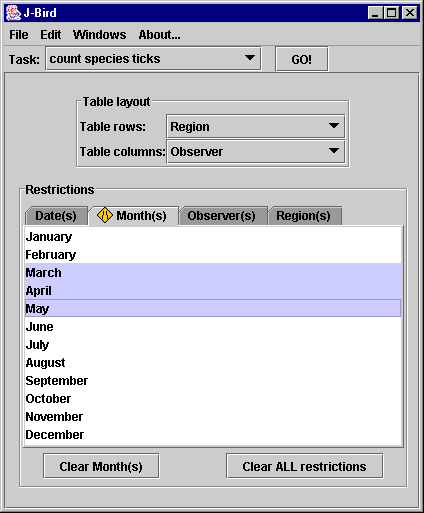The image size is (424, 513).
Task: Open the File menu
Action: coord(19,35)
